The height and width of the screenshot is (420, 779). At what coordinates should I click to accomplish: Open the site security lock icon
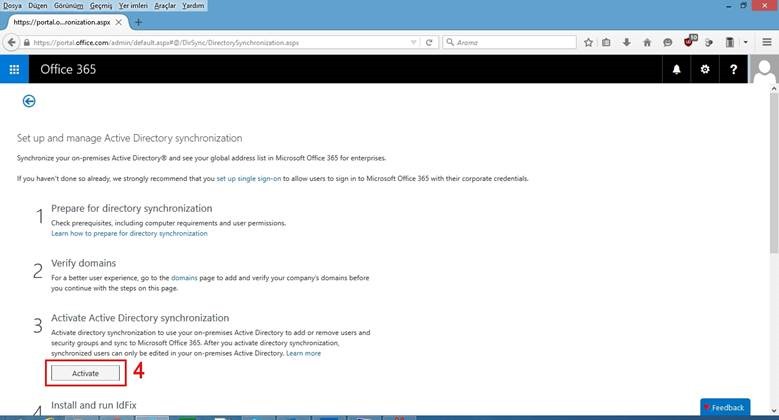[27, 43]
